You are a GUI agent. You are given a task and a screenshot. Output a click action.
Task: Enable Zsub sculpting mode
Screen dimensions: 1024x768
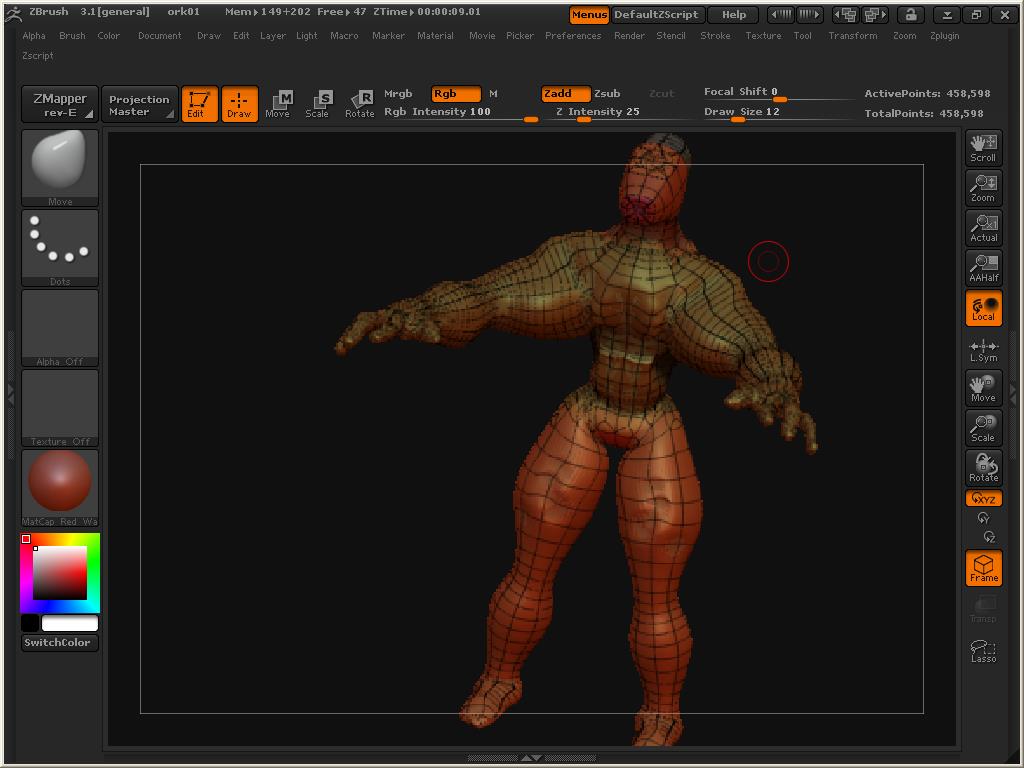pos(607,94)
